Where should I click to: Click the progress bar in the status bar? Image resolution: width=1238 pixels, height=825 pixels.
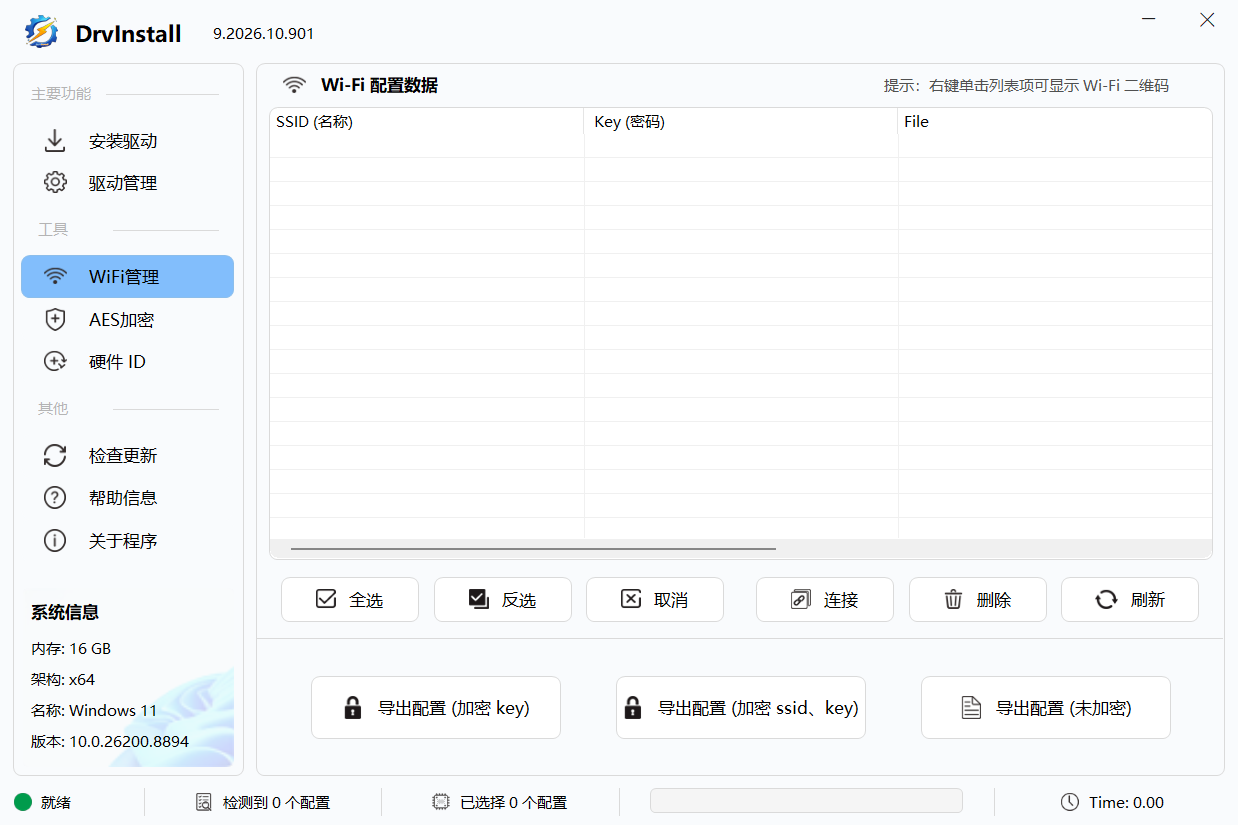[x=806, y=801]
